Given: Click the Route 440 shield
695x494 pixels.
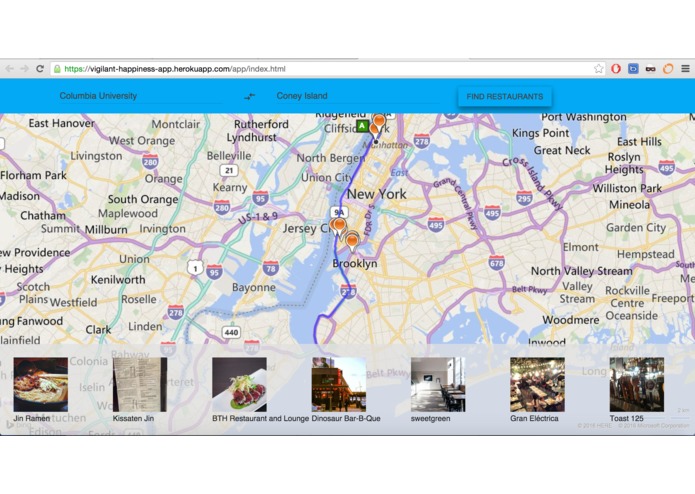Looking at the screenshot, I should tap(231, 332).
